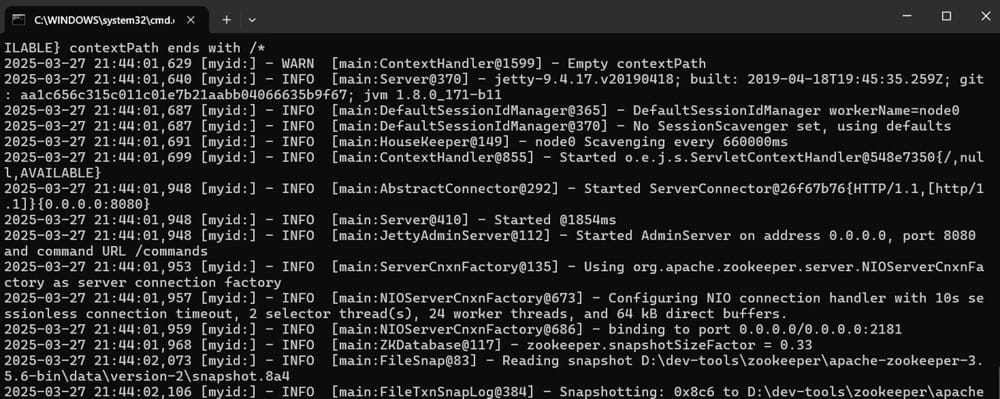Maximize the terminal window

pyautogui.click(x=946, y=17)
